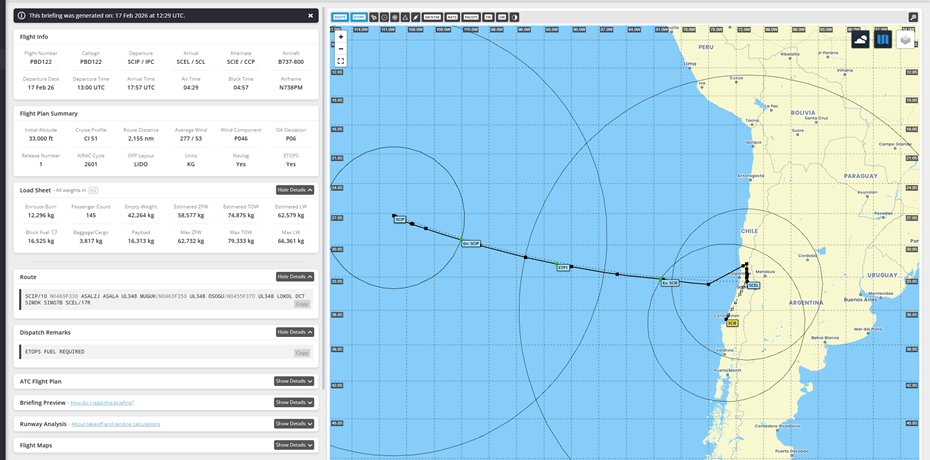Click initial altitude 33,000 ft

coord(40,138)
